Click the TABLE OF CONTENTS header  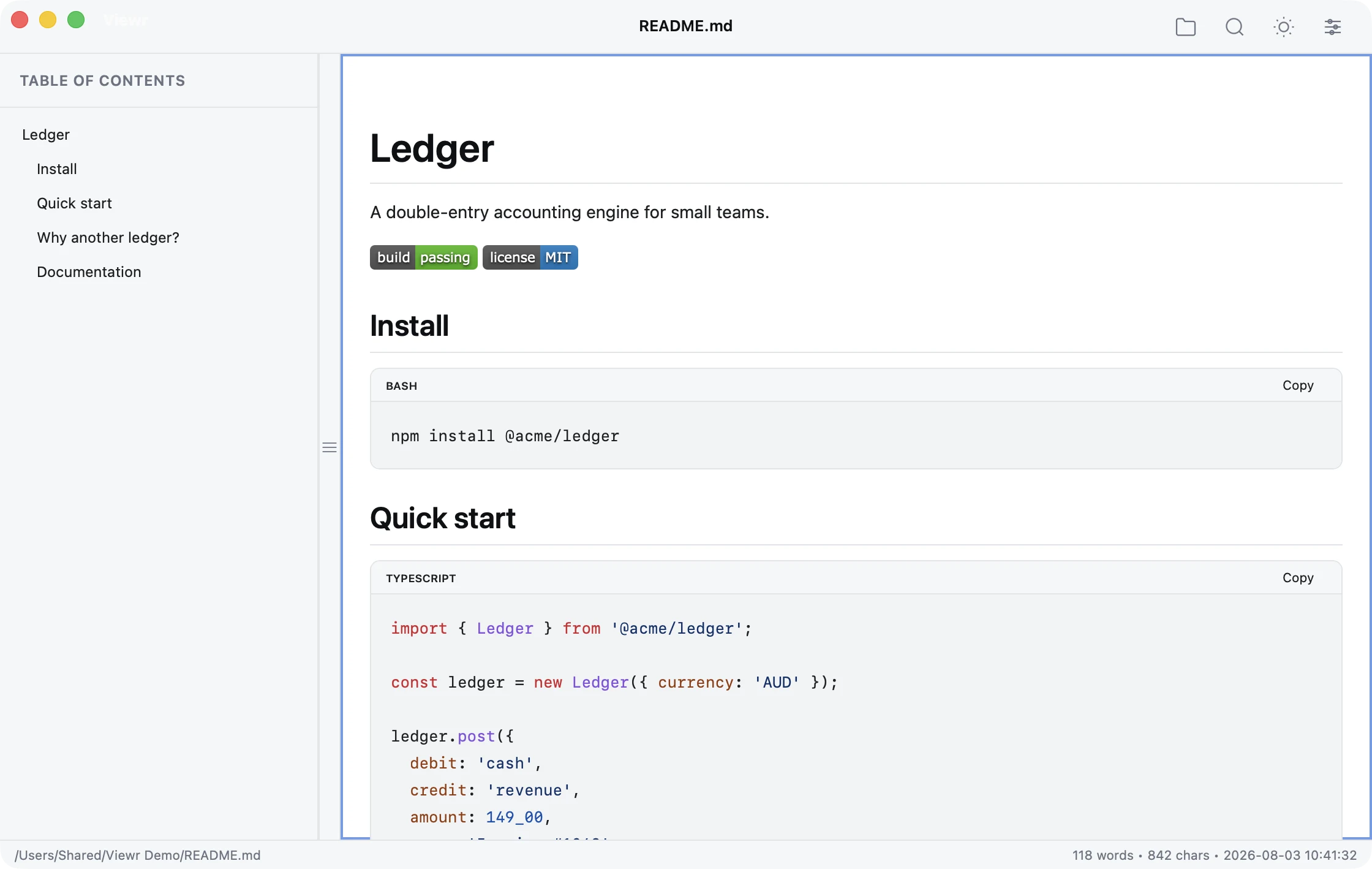click(x=102, y=81)
